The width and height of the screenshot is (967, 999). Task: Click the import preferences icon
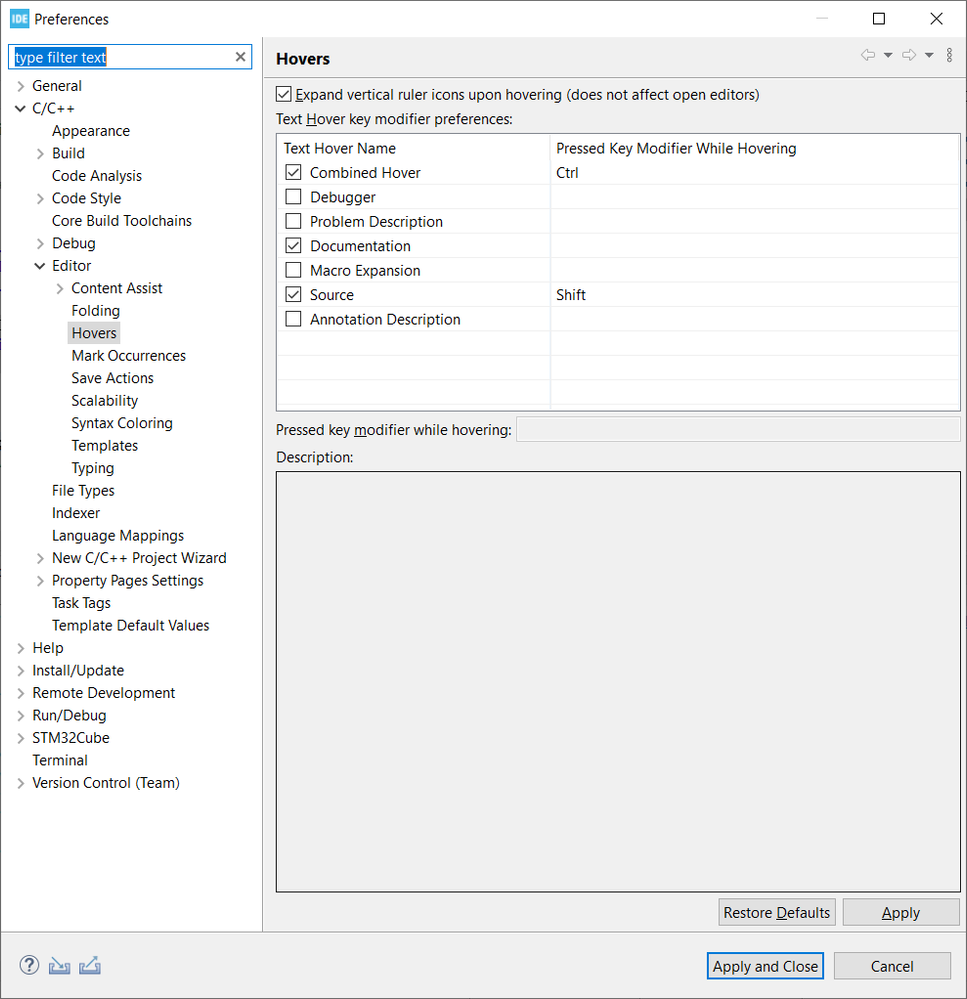point(59,966)
